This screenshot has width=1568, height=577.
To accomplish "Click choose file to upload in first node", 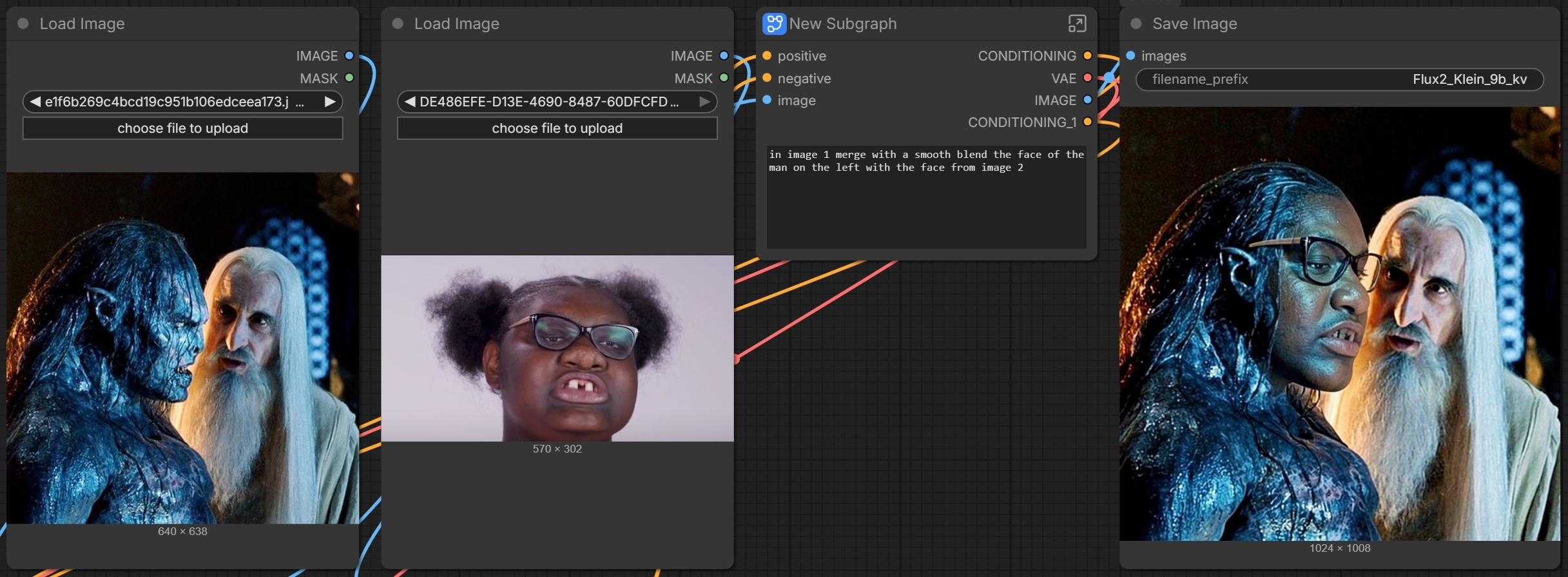I will pyautogui.click(x=182, y=128).
